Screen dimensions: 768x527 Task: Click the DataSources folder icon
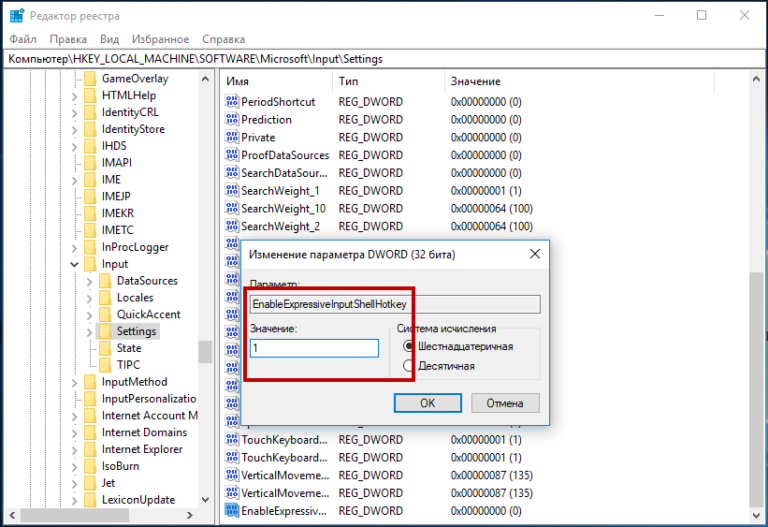(x=104, y=281)
